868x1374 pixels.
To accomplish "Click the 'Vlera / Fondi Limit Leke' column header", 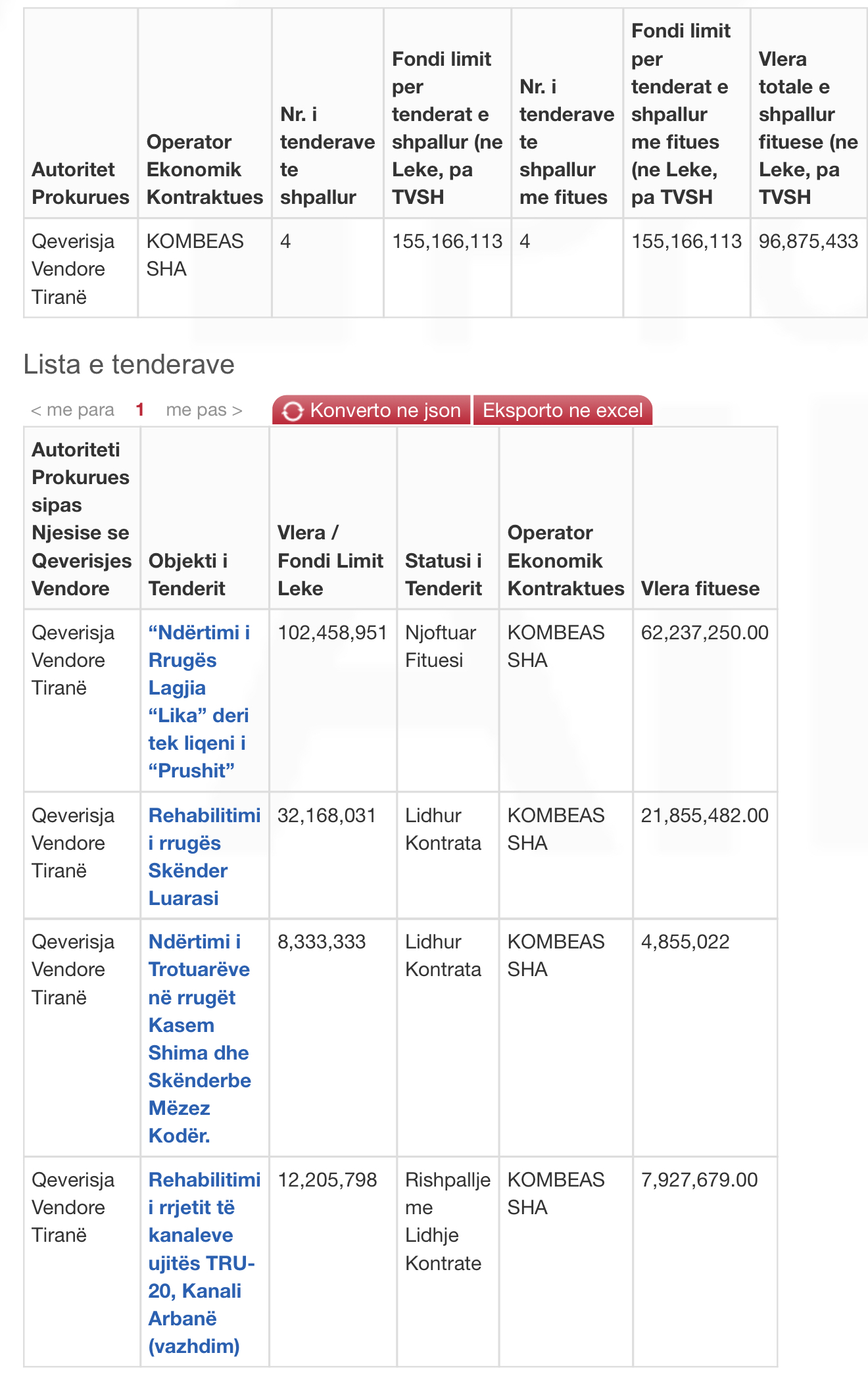I will tap(330, 560).
